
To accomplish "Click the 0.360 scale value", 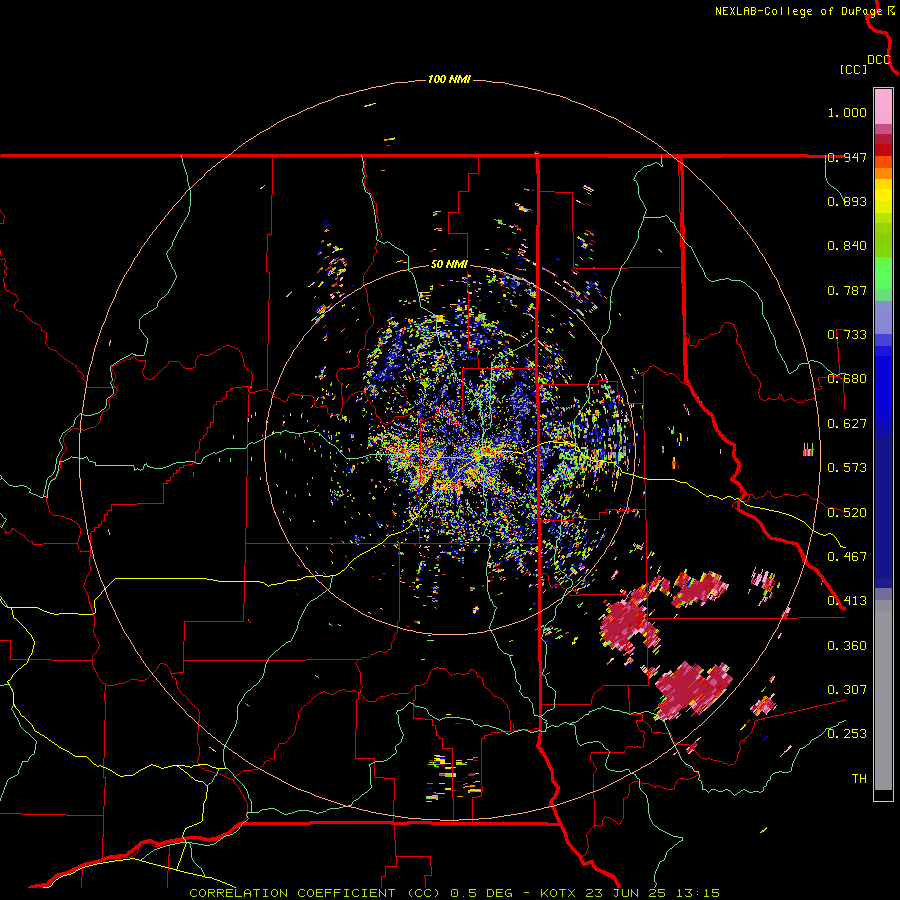I will pyautogui.click(x=847, y=646).
